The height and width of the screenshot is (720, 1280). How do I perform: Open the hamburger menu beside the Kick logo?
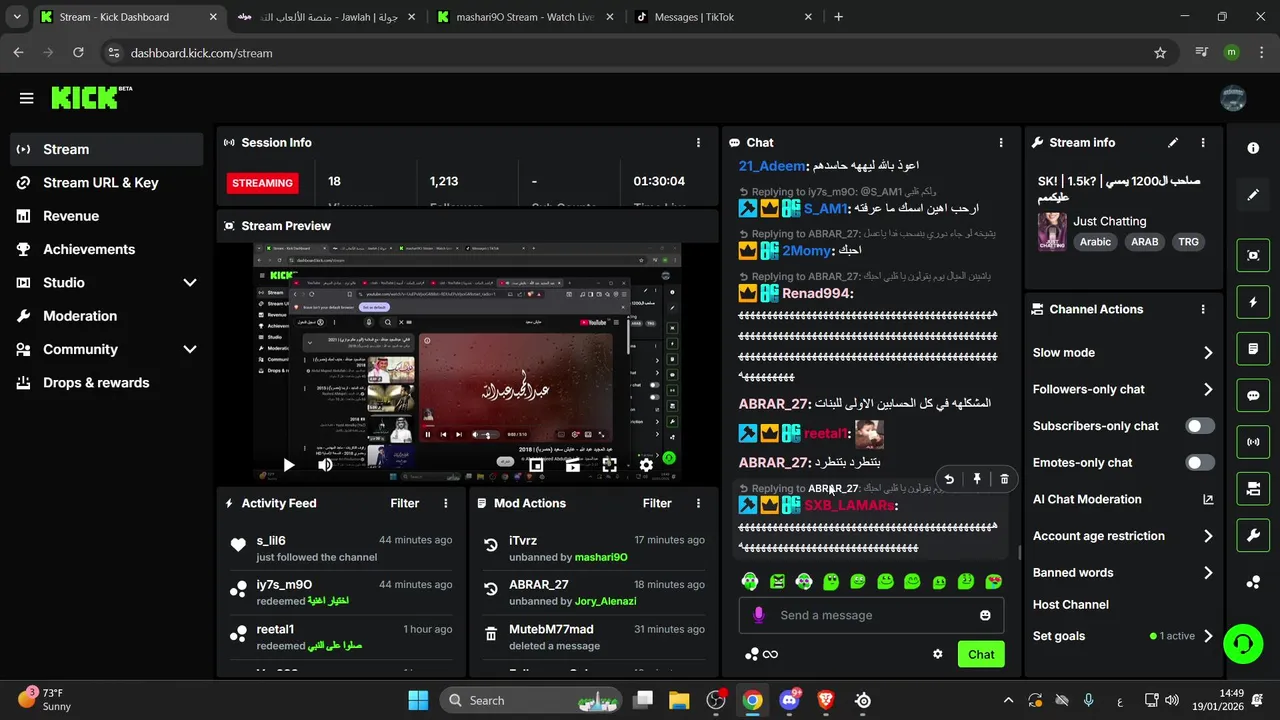point(26,98)
